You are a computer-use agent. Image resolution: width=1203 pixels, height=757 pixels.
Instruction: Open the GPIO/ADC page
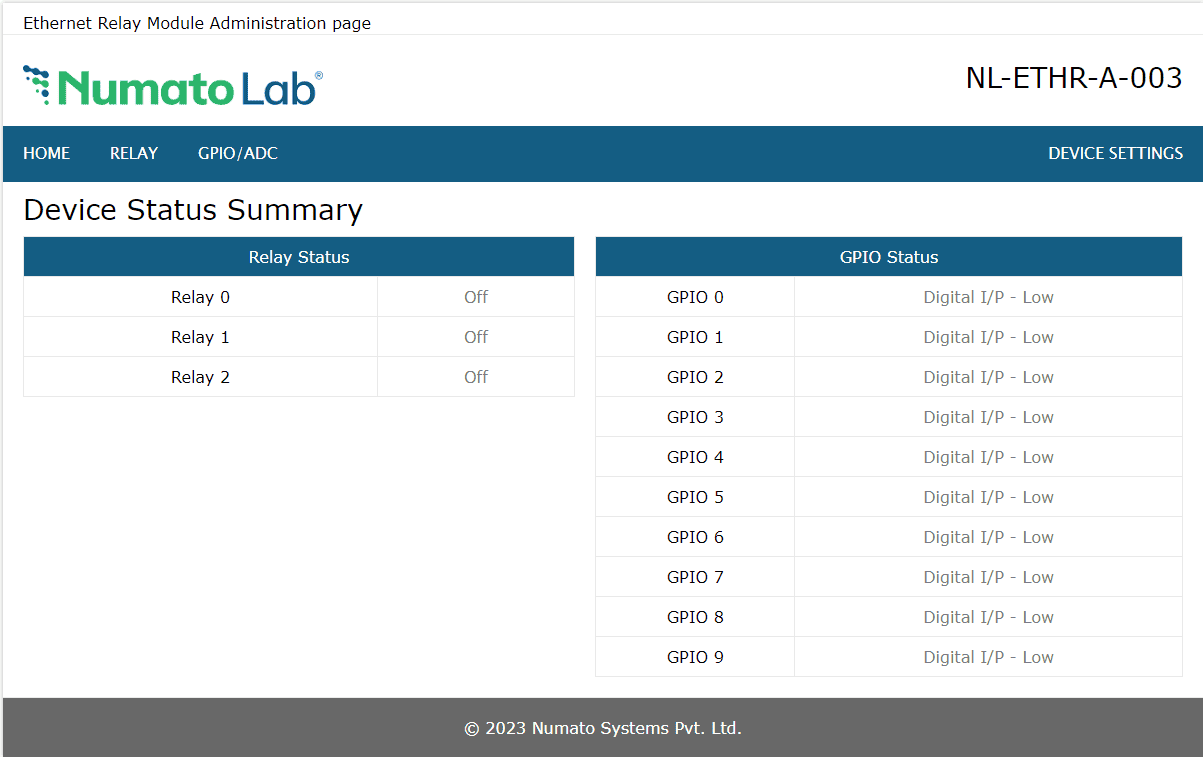[x=238, y=153]
